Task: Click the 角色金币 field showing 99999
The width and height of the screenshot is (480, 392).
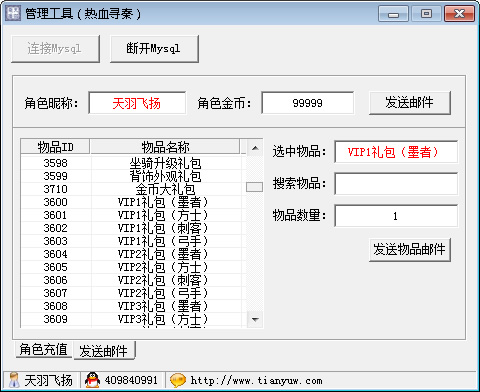Action: click(x=307, y=103)
